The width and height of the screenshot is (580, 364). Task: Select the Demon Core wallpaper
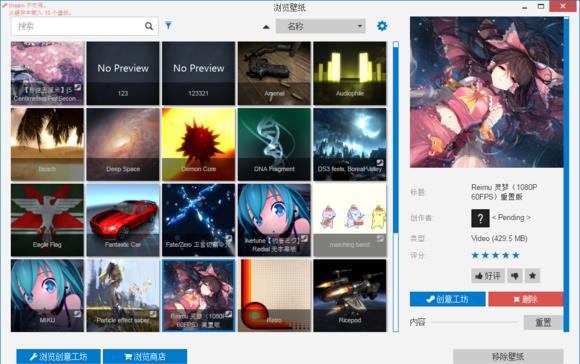198,144
